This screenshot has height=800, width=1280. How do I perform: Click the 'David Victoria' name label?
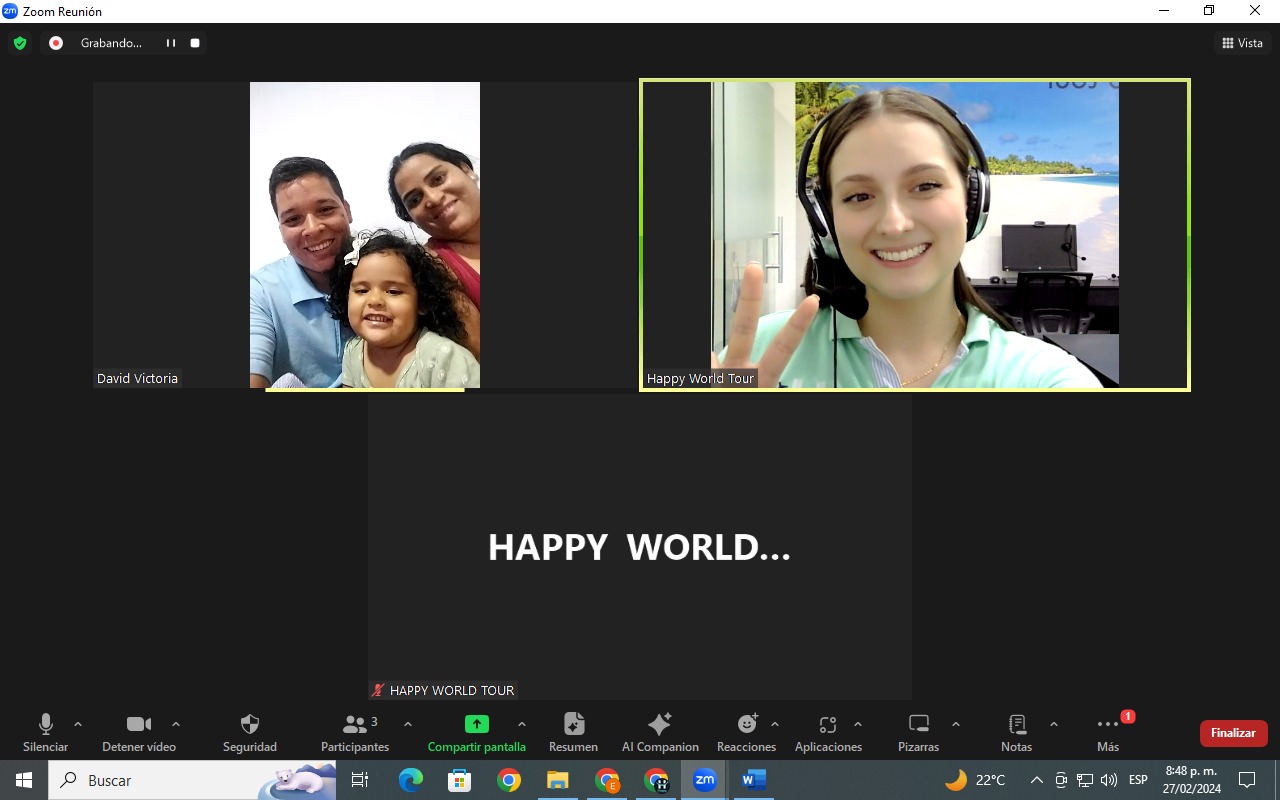tap(137, 379)
